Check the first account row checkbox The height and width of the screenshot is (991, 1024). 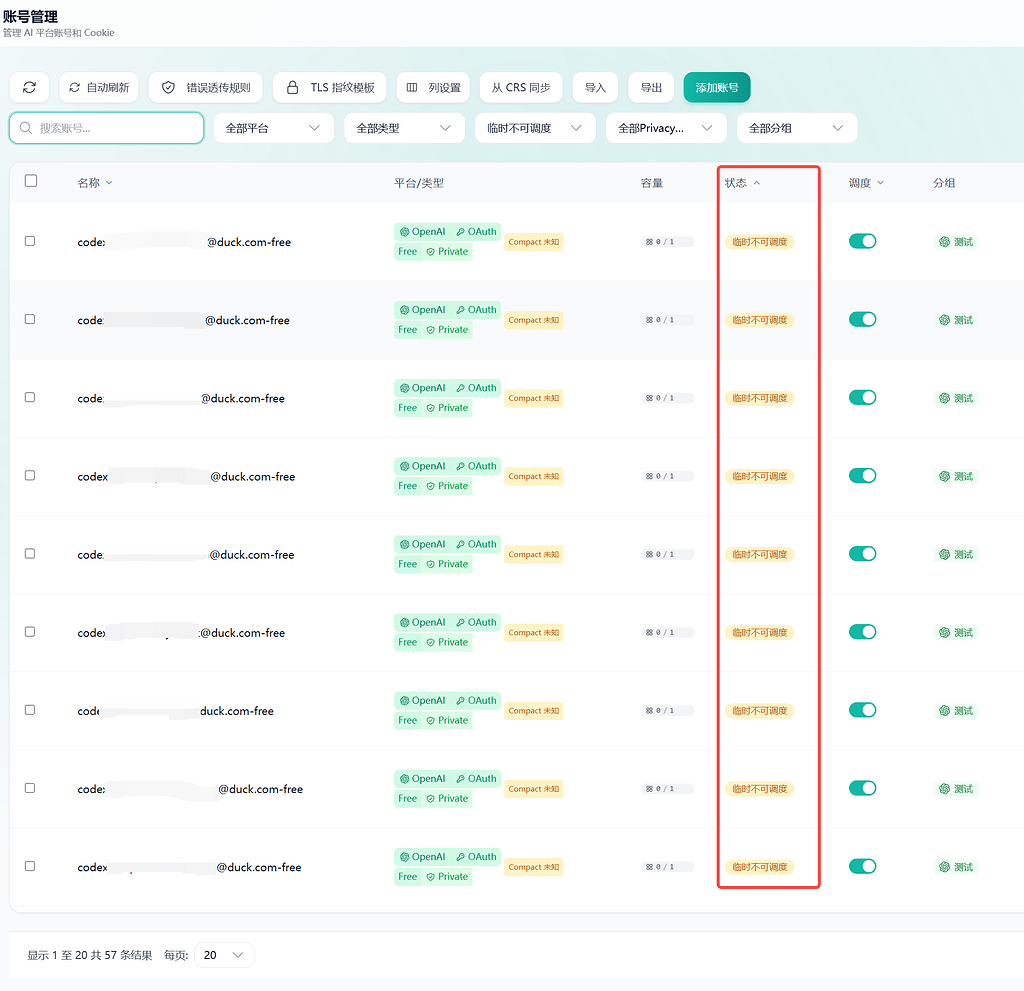(x=30, y=241)
